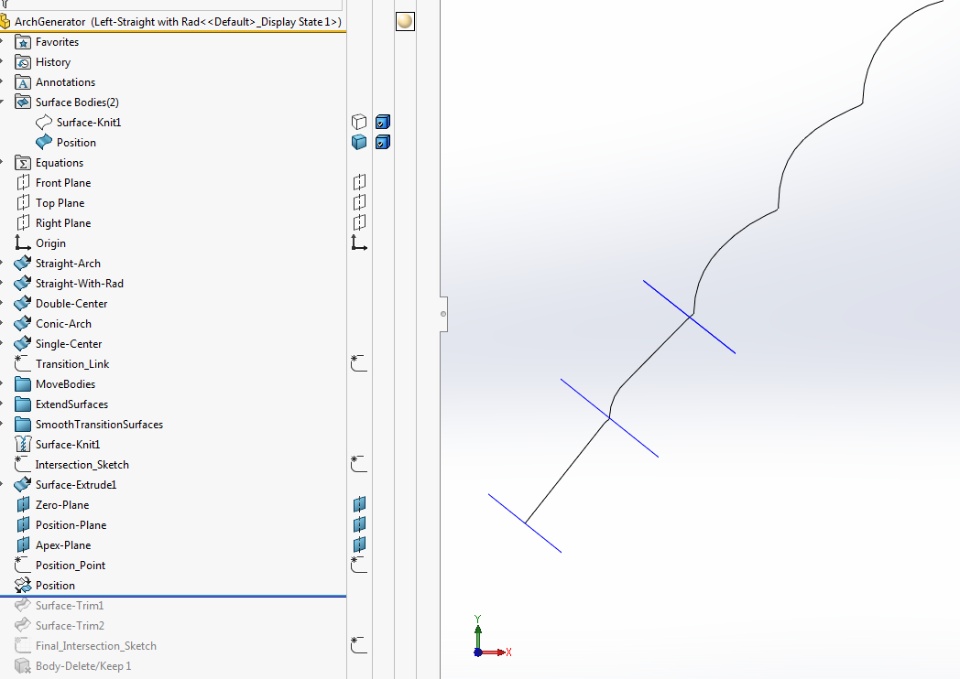
Task: Toggle Top Plane visibility in display pane
Action: (x=359, y=203)
